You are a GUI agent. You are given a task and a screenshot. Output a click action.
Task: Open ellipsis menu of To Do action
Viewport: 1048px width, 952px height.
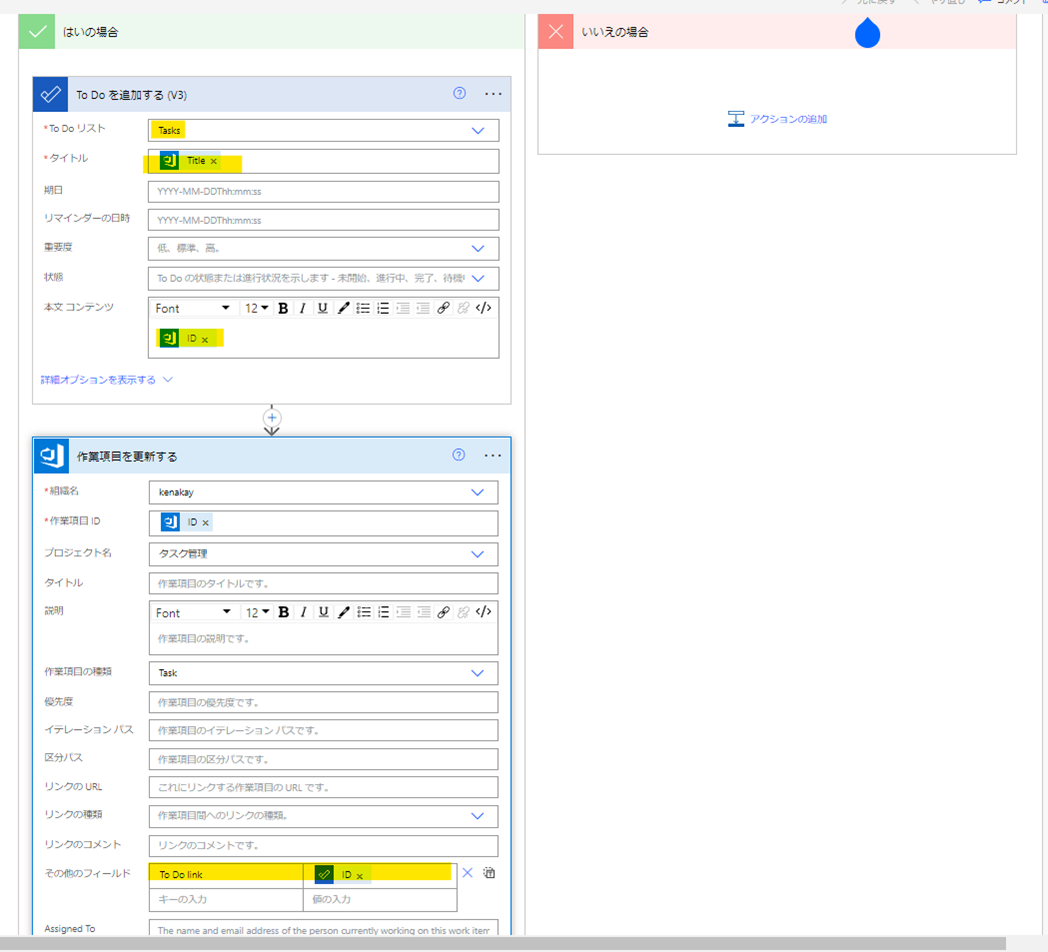(493, 94)
